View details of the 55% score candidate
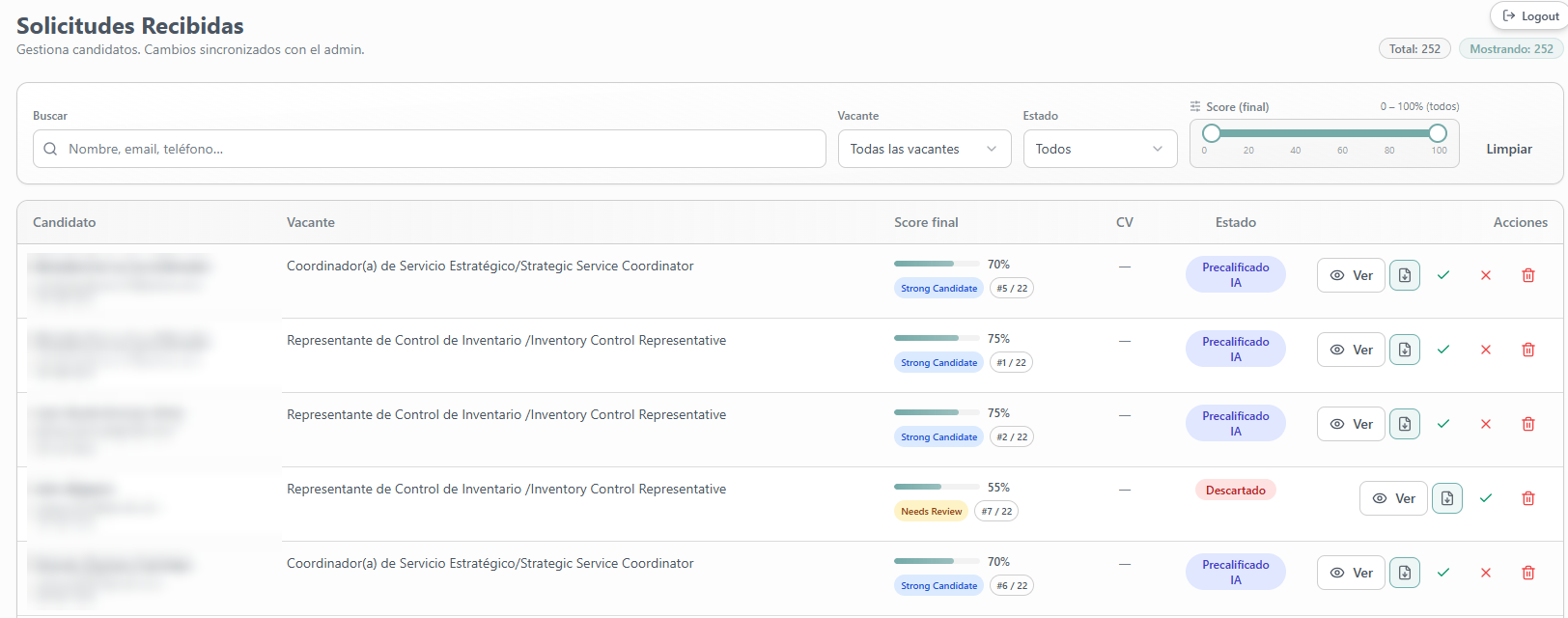Screen dimensions: 1568x618 tap(1393, 498)
